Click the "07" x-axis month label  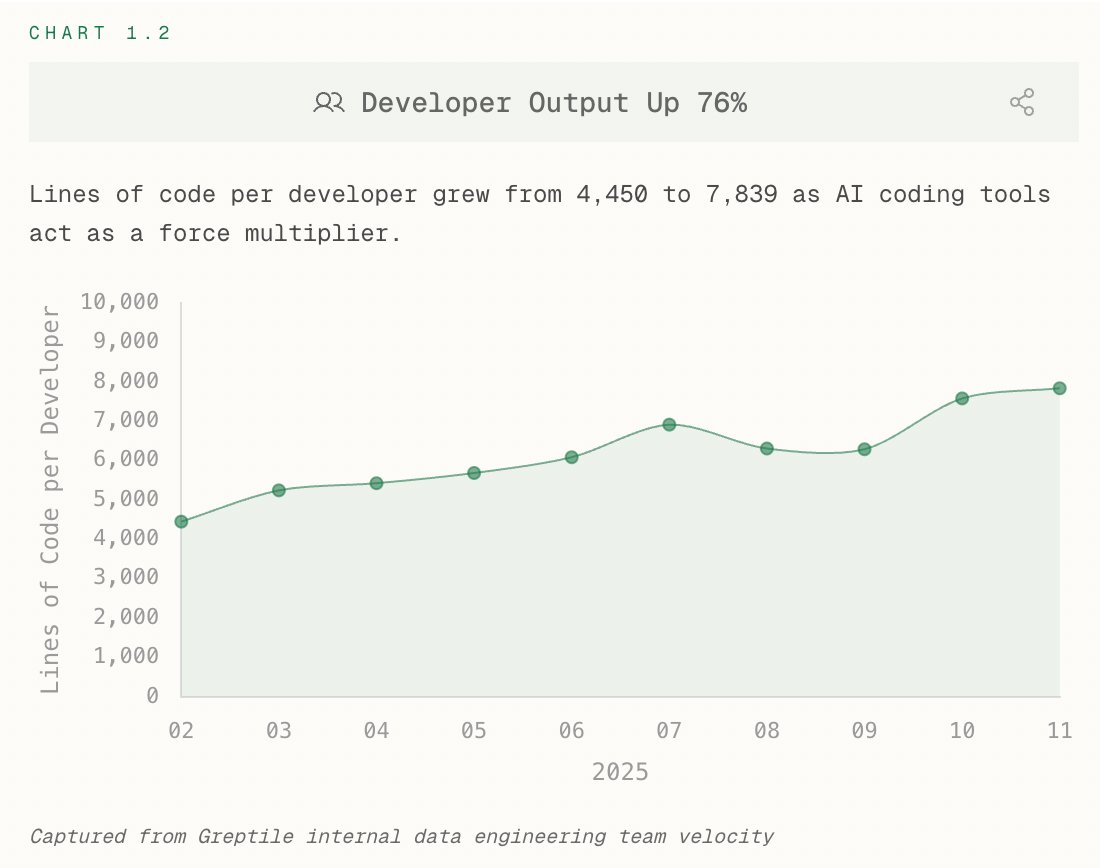coord(669,731)
